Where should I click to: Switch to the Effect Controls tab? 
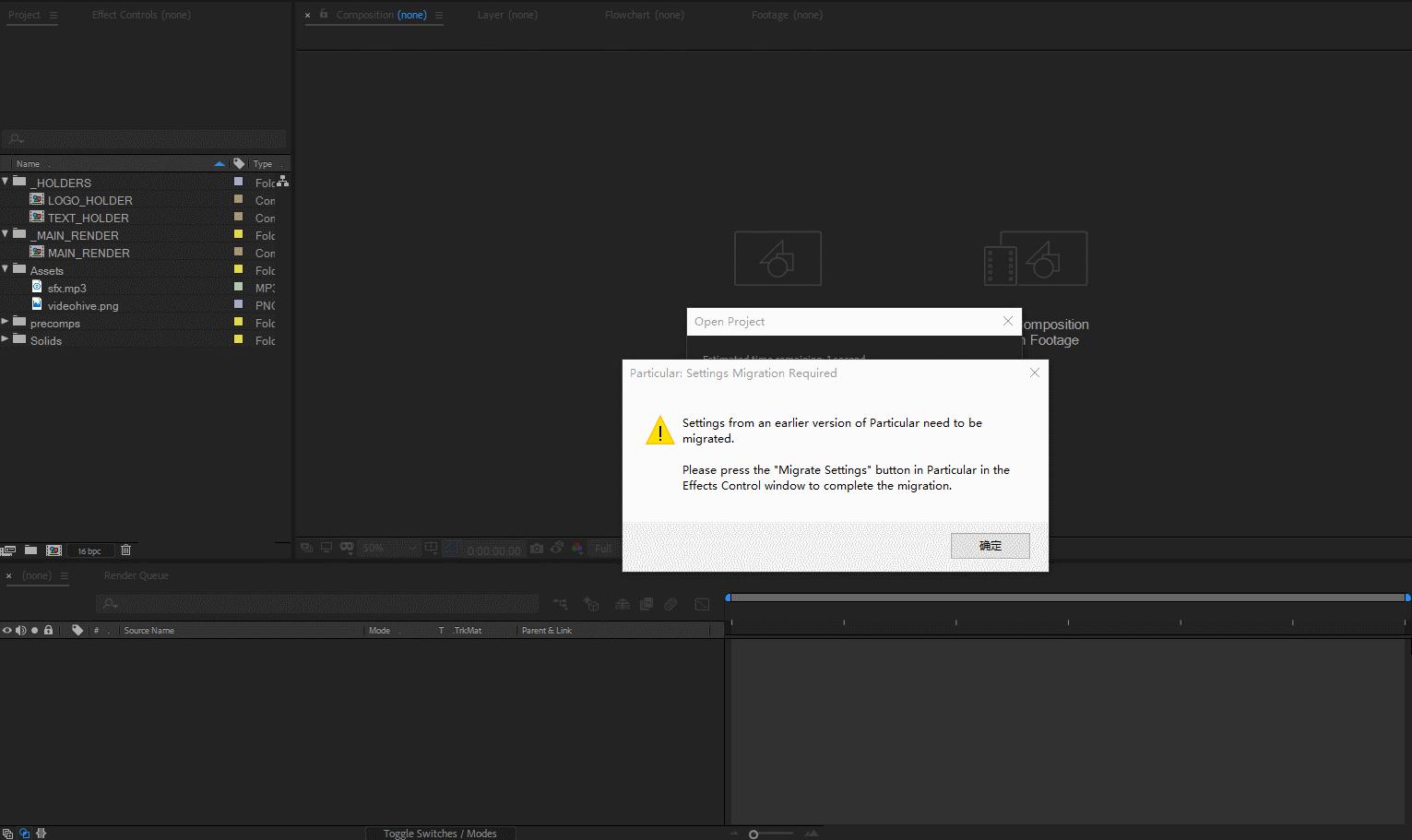pyautogui.click(x=141, y=15)
